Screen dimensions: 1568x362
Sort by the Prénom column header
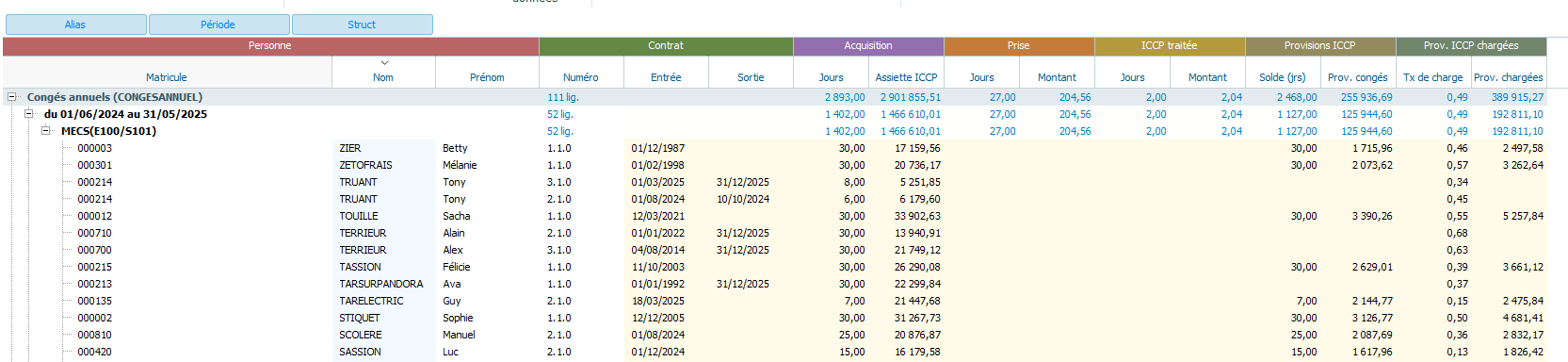coord(487,77)
